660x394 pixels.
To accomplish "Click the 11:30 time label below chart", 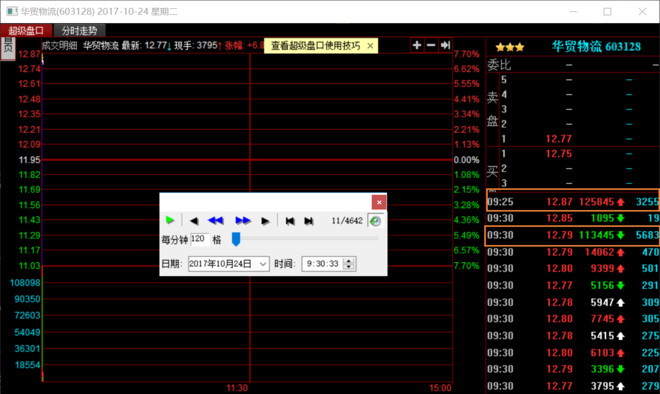I will pyautogui.click(x=237, y=388).
